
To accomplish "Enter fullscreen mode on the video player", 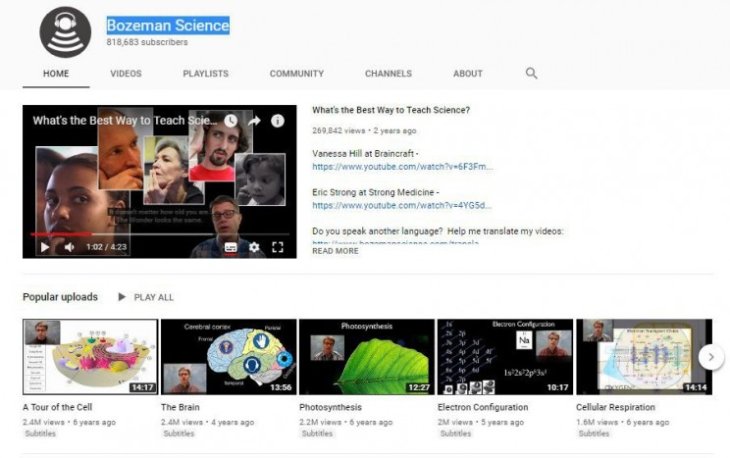I will 278,247.
